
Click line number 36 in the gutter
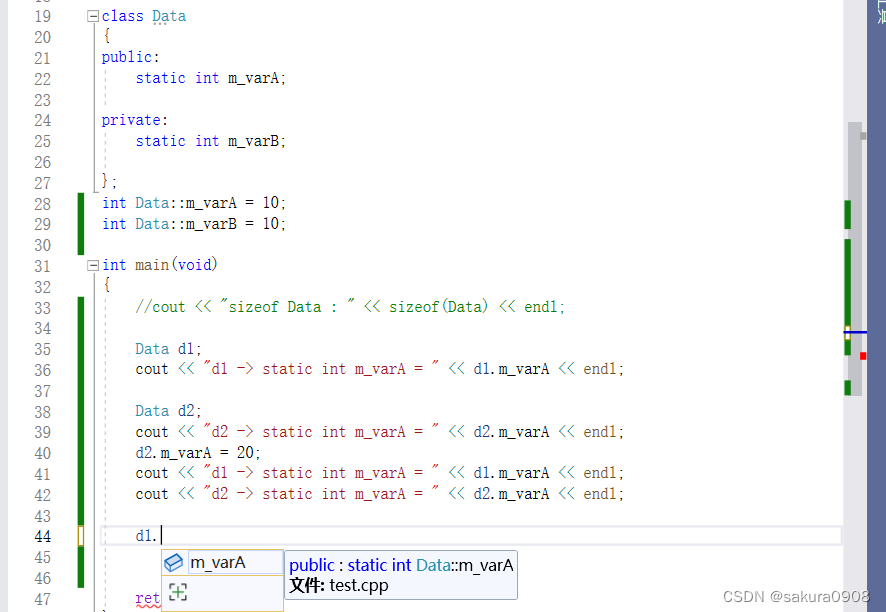[42, 370]
